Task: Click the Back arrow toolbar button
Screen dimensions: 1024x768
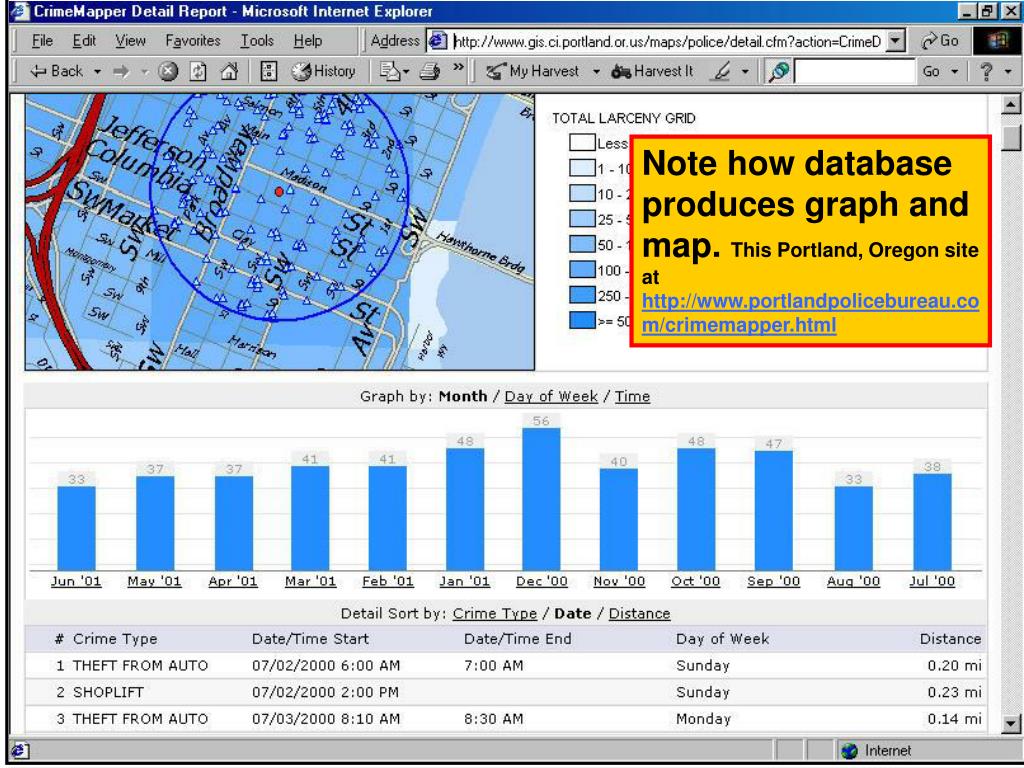Action: (56, 71)
